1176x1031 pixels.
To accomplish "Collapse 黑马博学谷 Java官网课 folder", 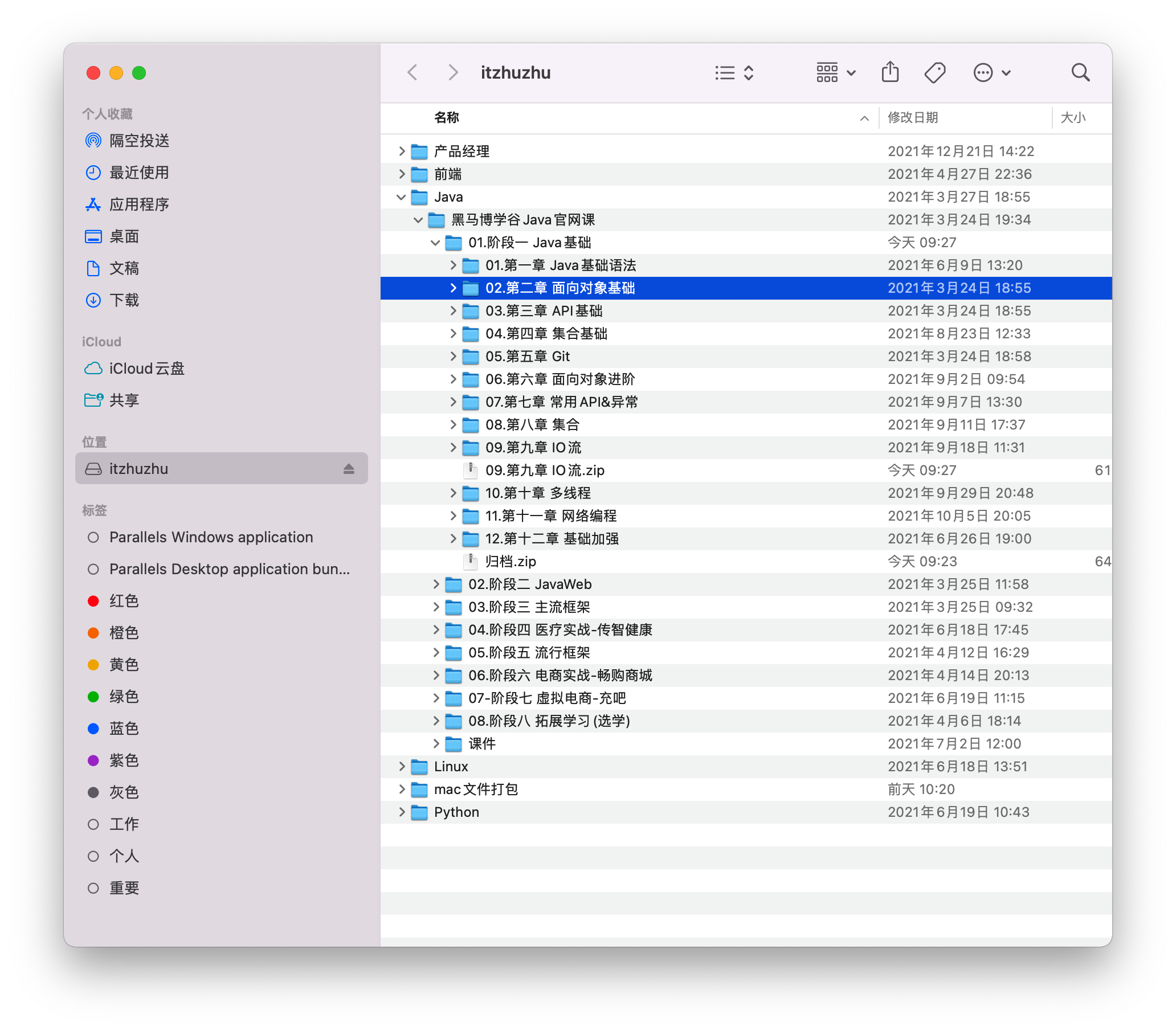I will click(x=418, y=220).
